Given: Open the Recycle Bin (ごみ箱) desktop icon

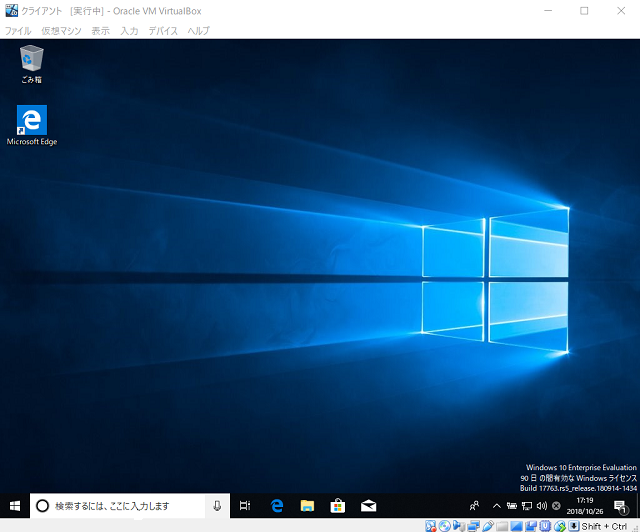Looking at the screenshot, I should [31, 63].
